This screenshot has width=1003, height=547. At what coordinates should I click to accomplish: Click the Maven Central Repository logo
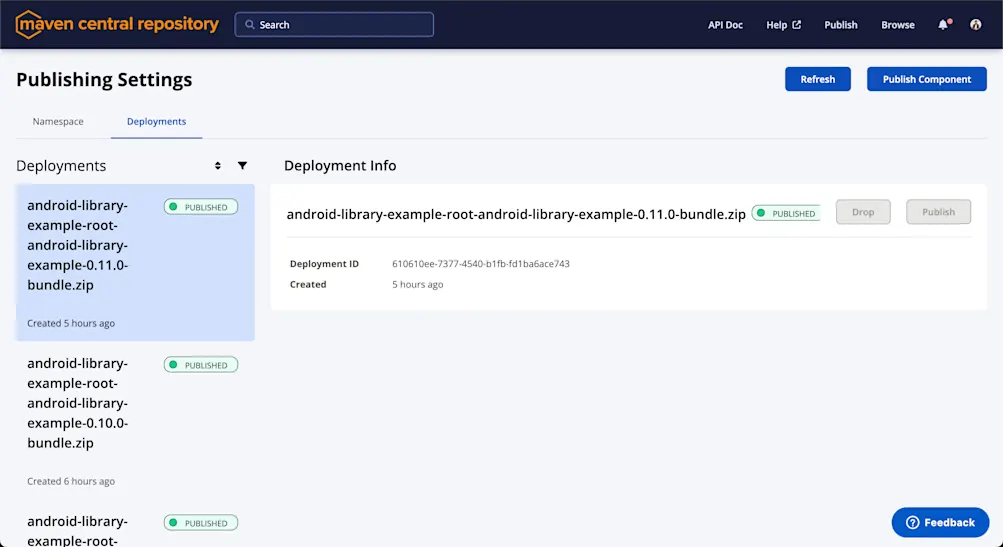[x=117, y=24]
